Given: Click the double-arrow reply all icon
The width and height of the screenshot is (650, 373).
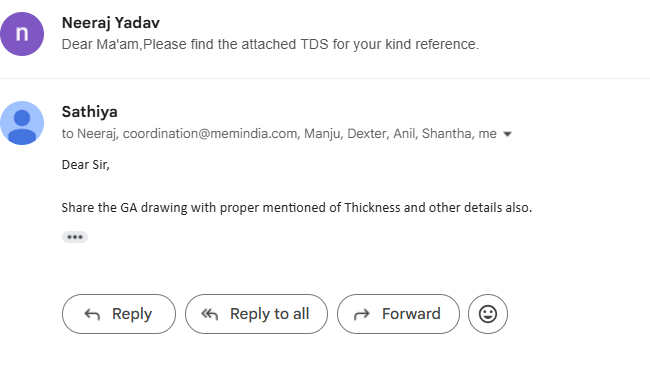Looking at the screenshot, I should (210, 315).
